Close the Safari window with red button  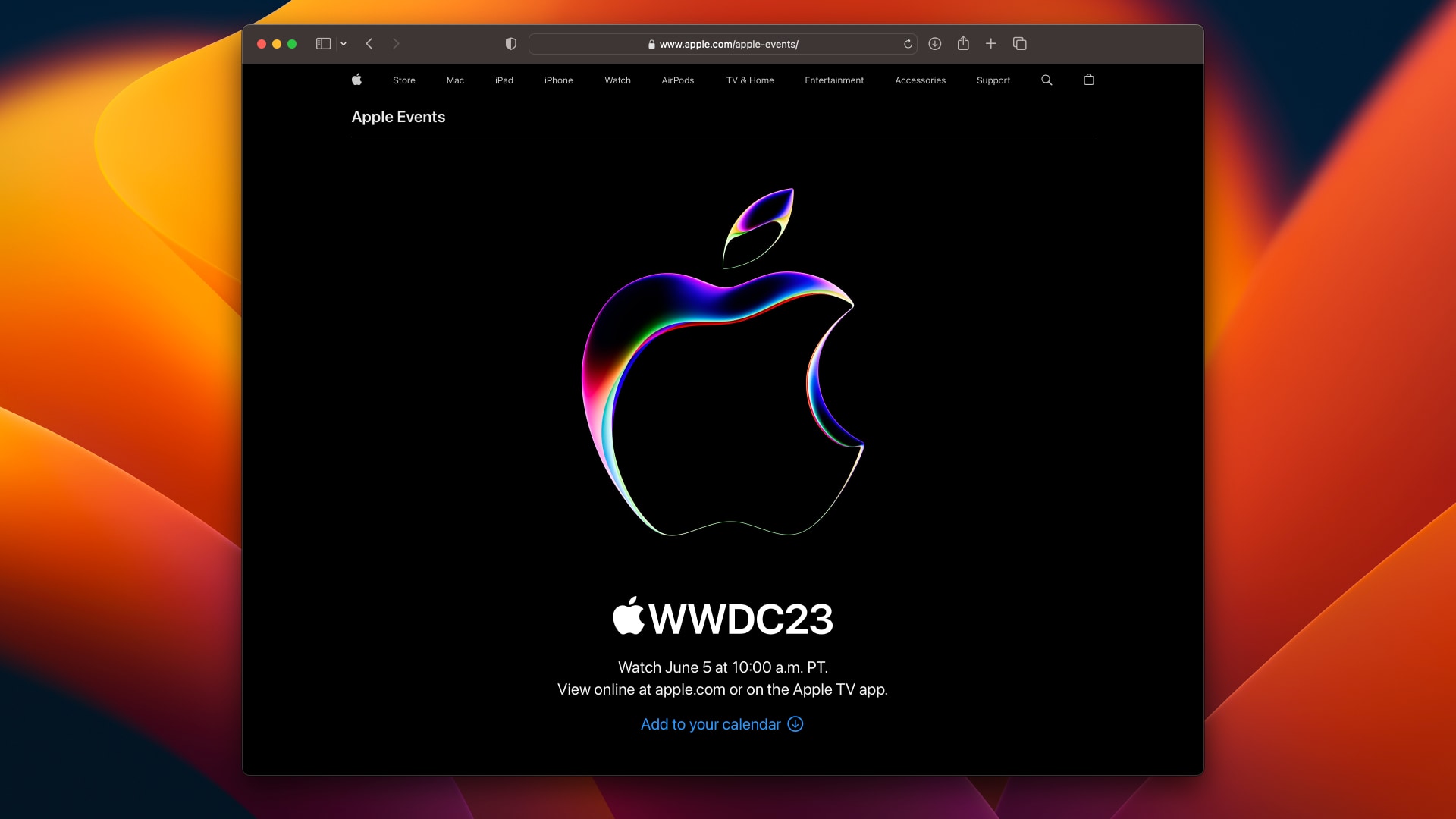[262, 44]
